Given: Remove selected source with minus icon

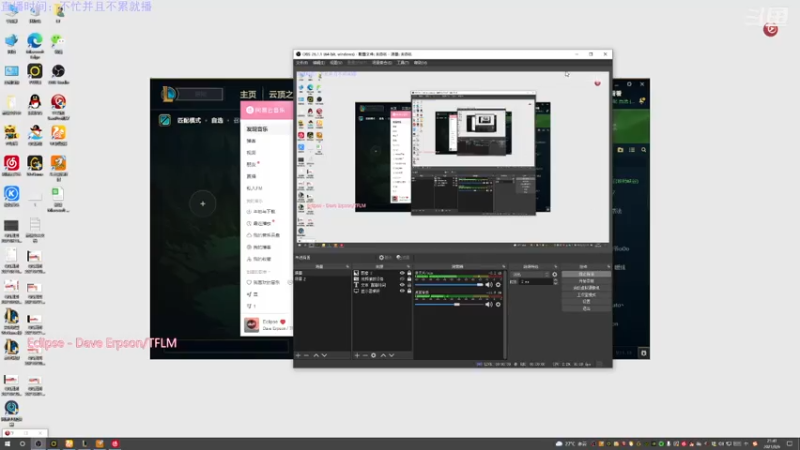Looking at the screenshot, I should (365, 355).
